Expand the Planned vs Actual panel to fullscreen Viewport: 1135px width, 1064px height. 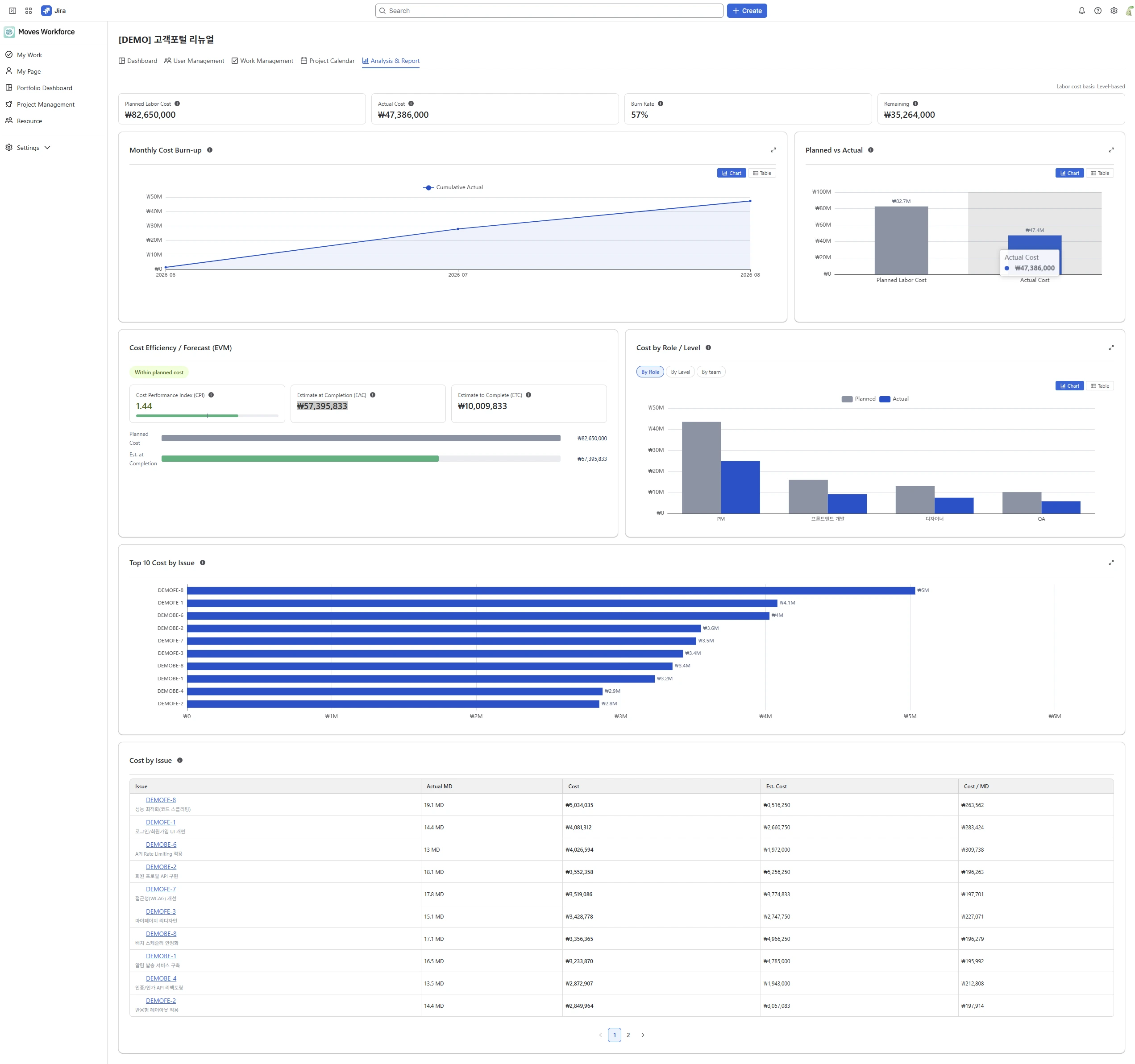[x=1111, y=150]
